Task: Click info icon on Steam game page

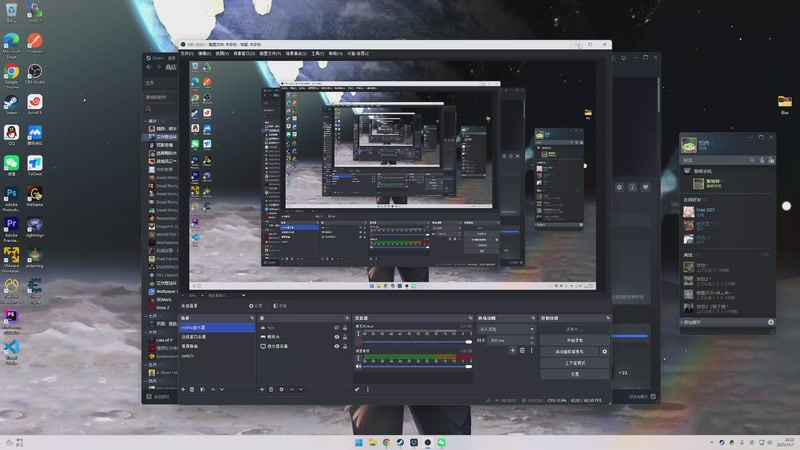Action: [632, 187]
